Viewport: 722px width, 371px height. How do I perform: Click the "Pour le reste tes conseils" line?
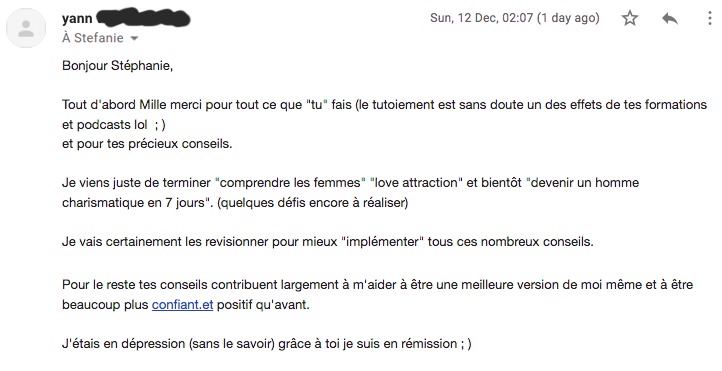(378, 285)
